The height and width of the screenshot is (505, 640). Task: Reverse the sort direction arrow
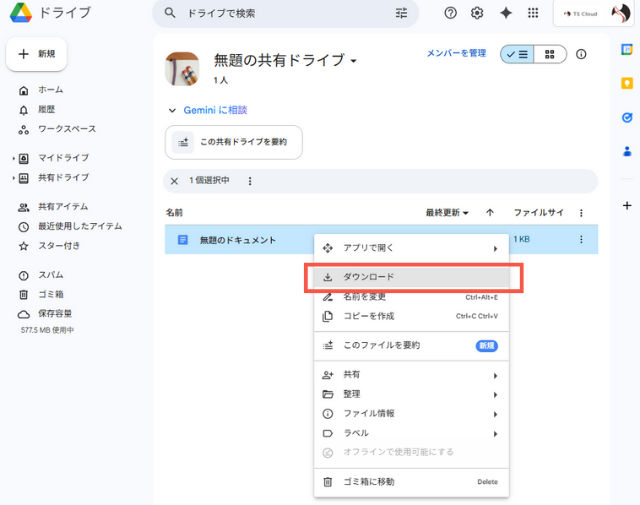click(x=490, y=212)
